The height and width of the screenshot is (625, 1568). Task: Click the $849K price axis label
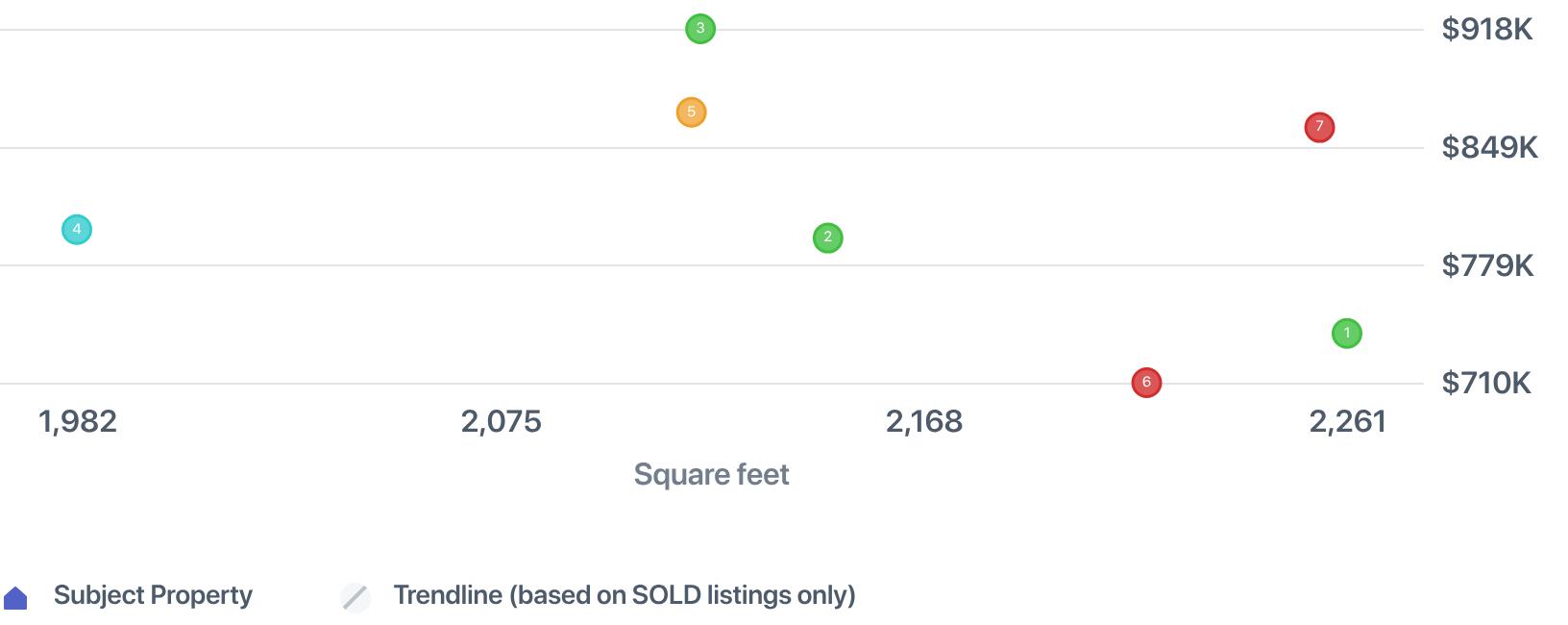[1489, 148]
